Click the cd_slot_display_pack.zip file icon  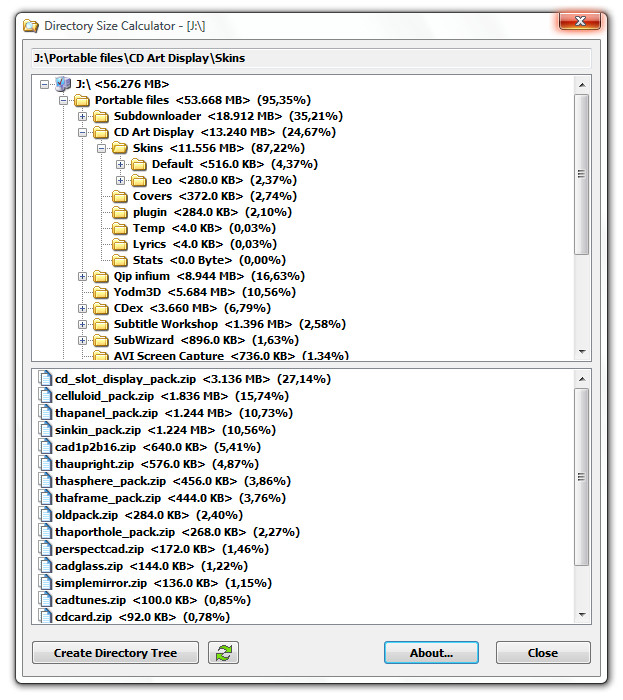point(45,379)
